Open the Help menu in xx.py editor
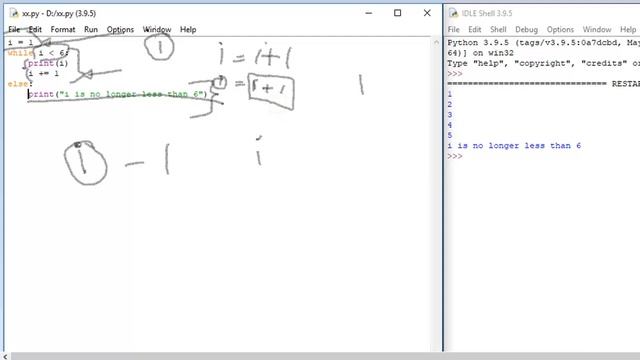 tap(188, 29)
